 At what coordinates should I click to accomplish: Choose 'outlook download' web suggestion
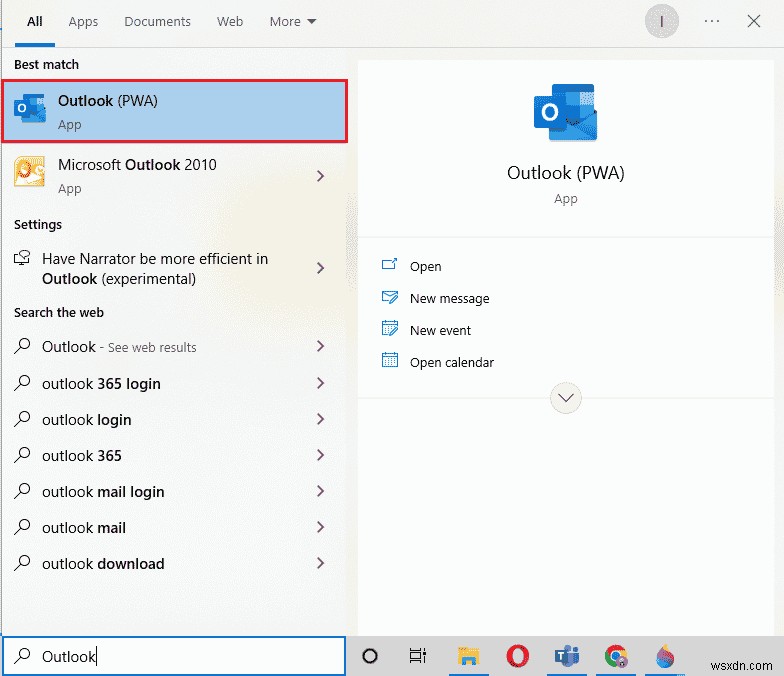point(174,564)
